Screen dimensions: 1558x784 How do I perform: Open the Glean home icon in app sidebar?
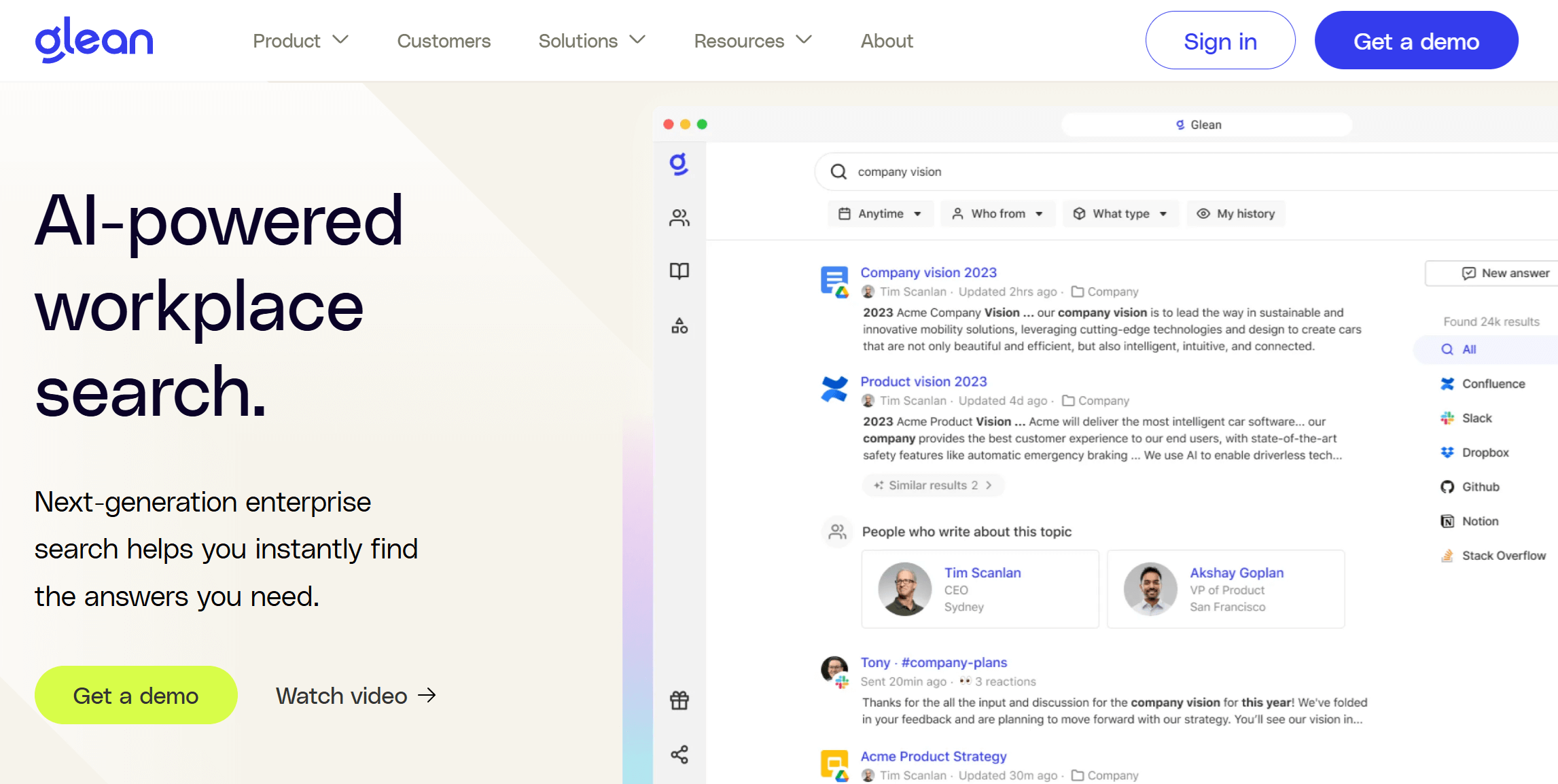click(679, 164)
